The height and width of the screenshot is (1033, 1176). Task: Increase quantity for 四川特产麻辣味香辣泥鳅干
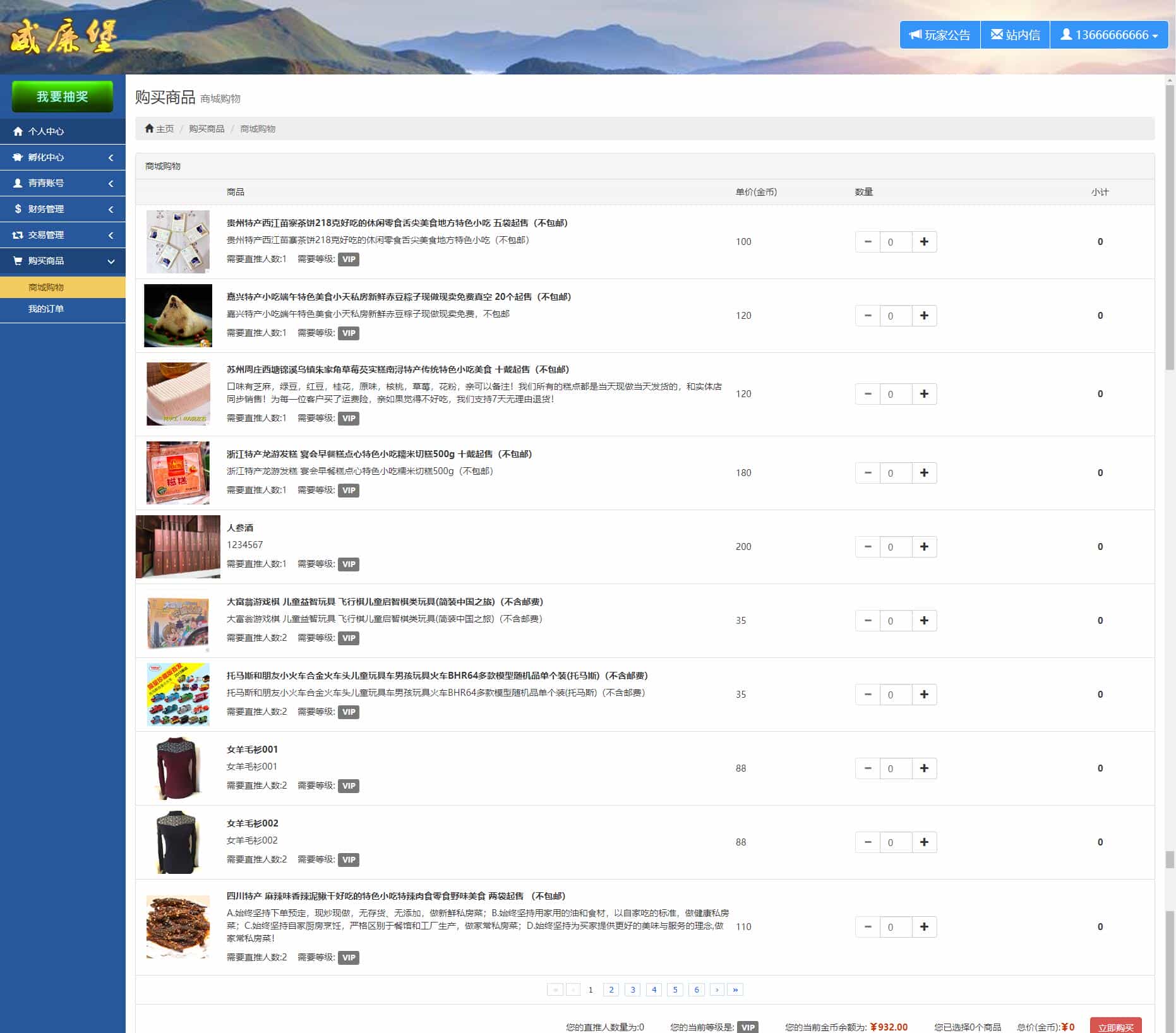(x=924, y=927)
